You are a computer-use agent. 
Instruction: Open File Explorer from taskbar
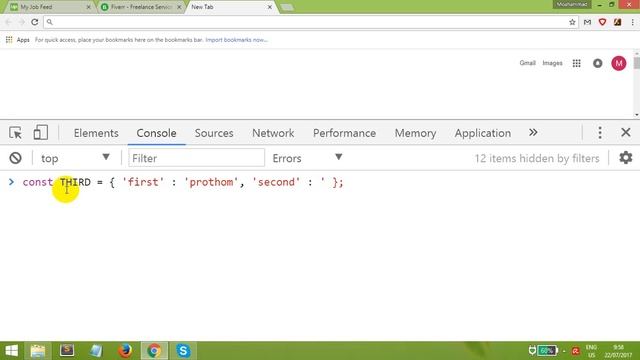pyautogui.click(x=38, y=351)
